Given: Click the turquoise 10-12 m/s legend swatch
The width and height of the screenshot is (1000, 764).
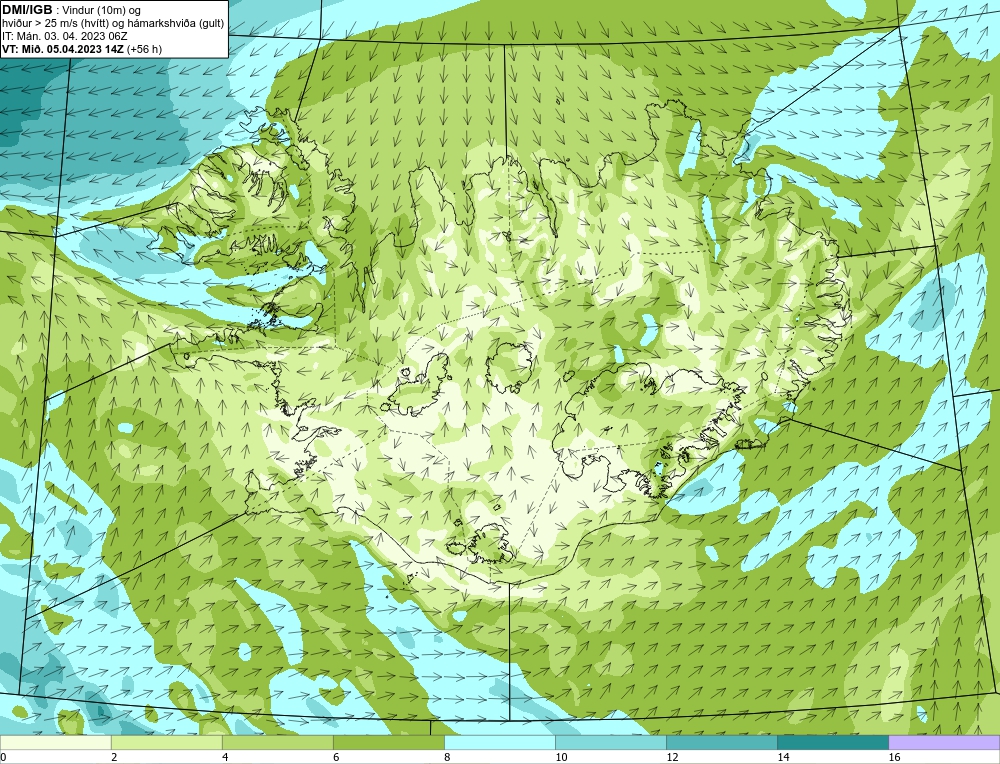Looking at the screenshot, I should [x=611, y=742].
